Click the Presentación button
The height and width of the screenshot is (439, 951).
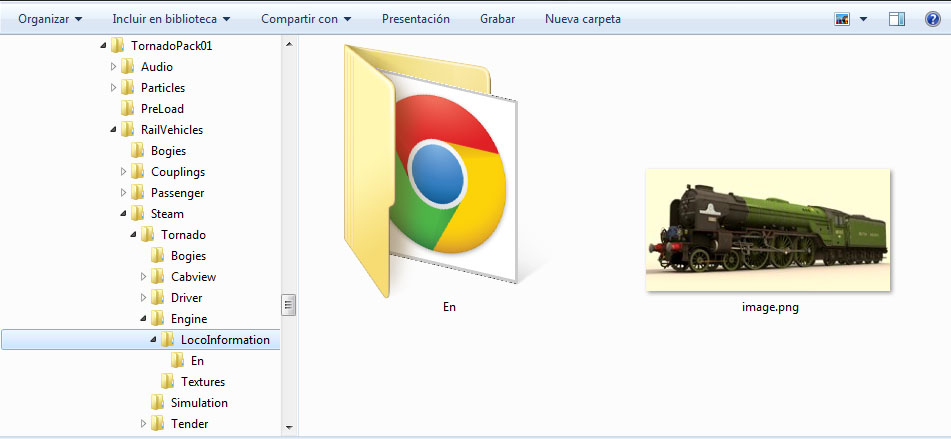point(415,19)
